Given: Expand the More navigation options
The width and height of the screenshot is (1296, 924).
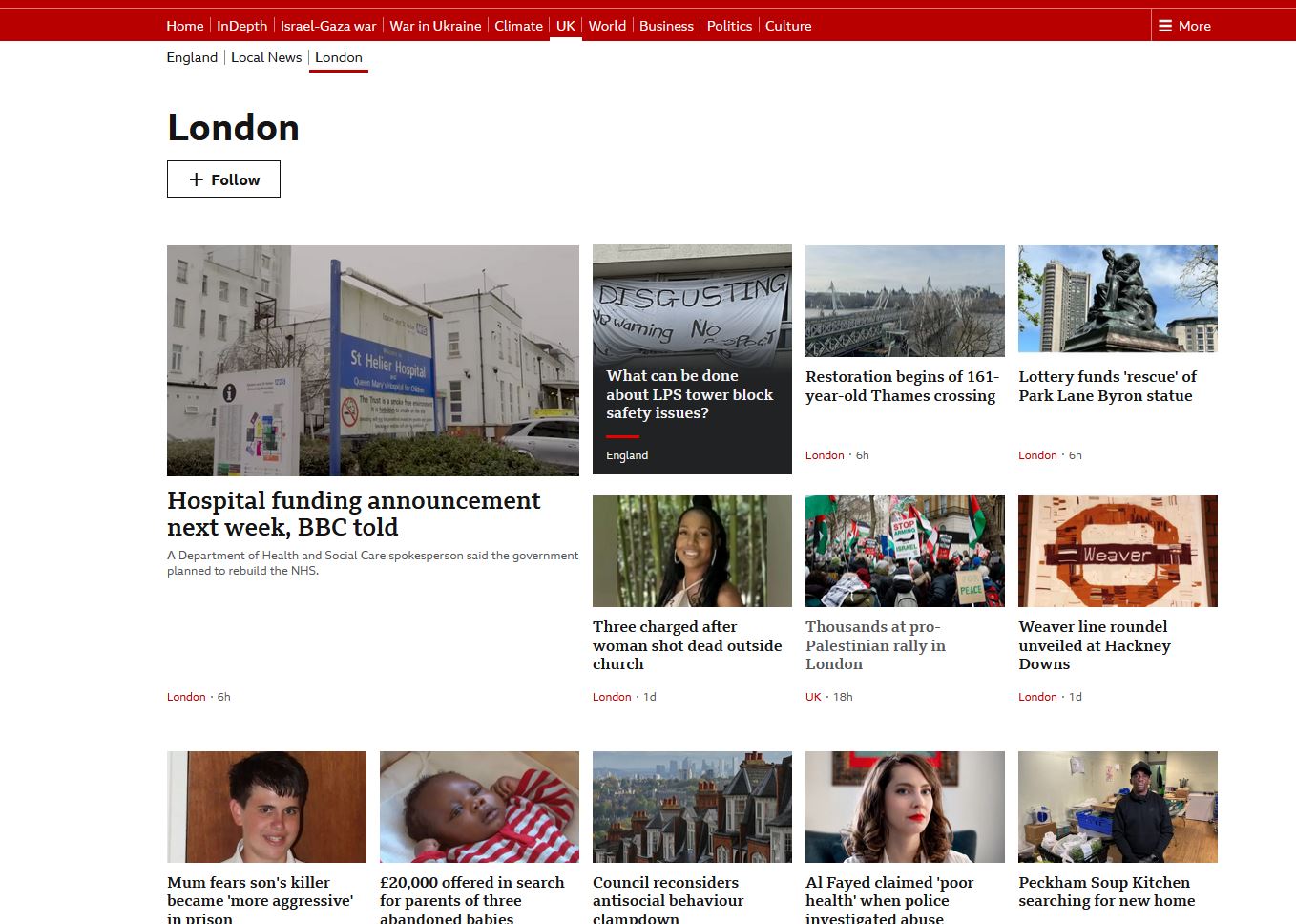Looking at the screenshot, I should (x=1184, y=26).
